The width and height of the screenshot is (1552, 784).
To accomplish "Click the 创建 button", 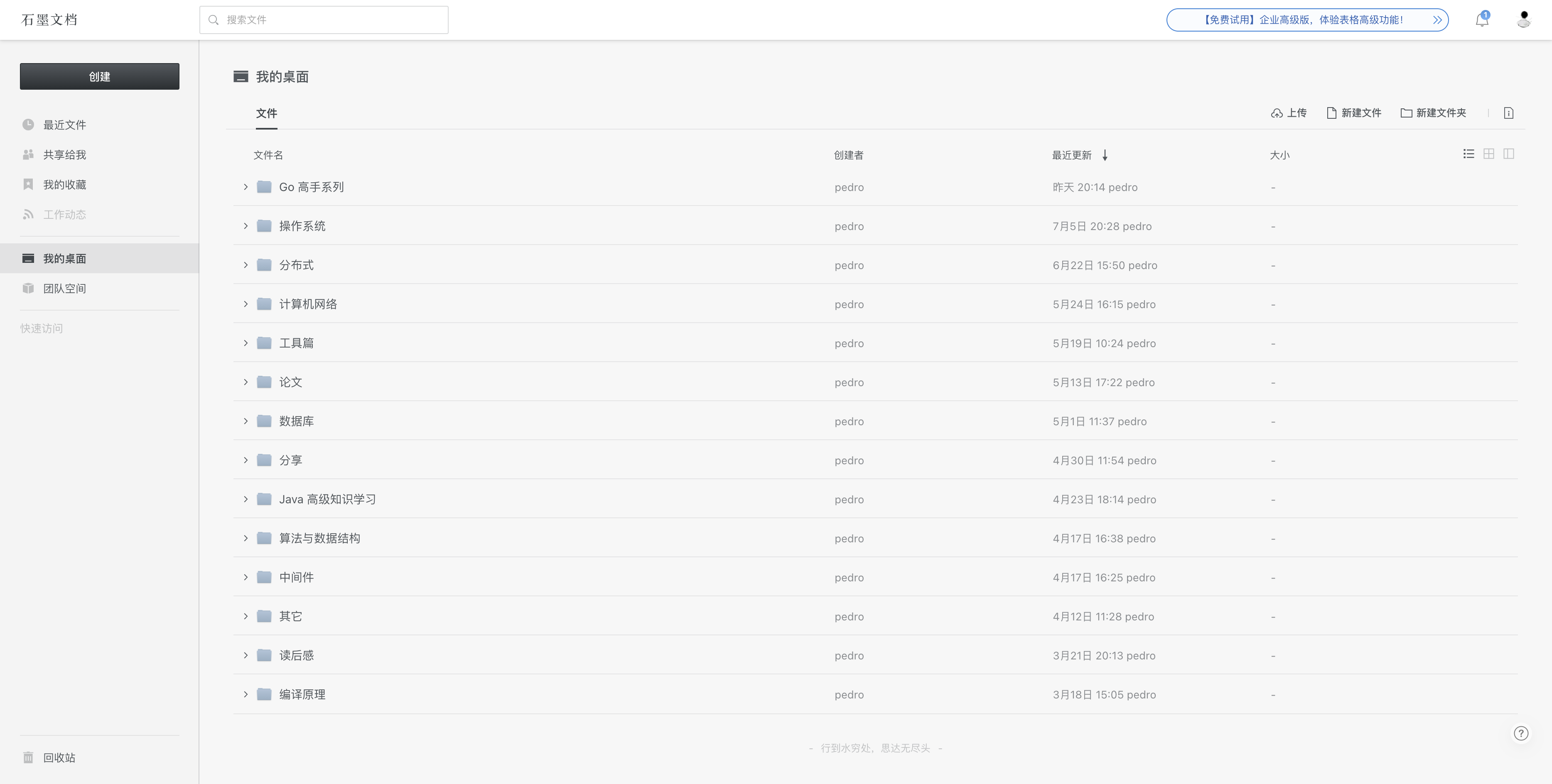I will [x=99, y=76].
